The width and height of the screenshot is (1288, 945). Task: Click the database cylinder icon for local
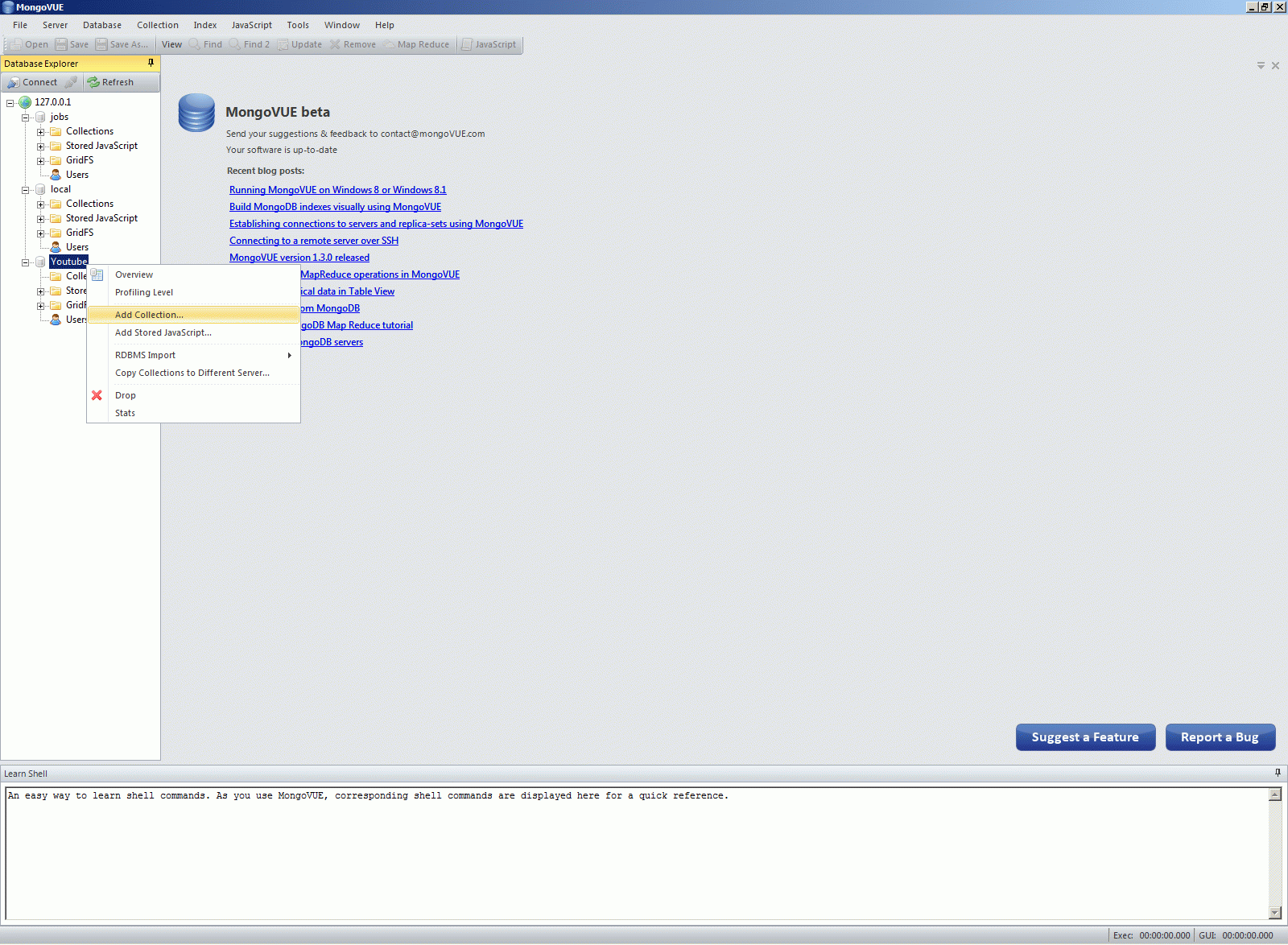point(40,189)
